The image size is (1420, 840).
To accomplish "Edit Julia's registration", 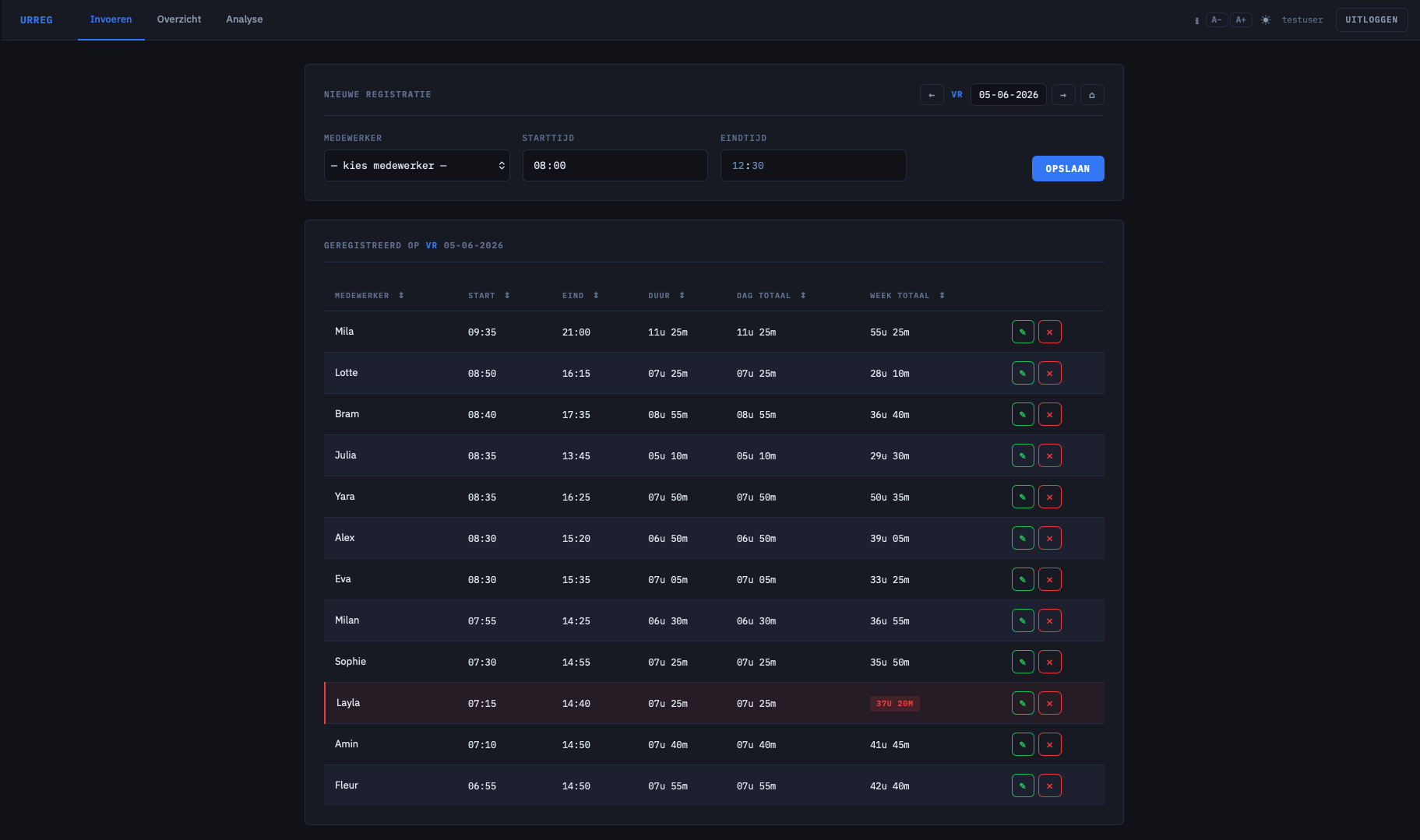I will pos(1023,455).
